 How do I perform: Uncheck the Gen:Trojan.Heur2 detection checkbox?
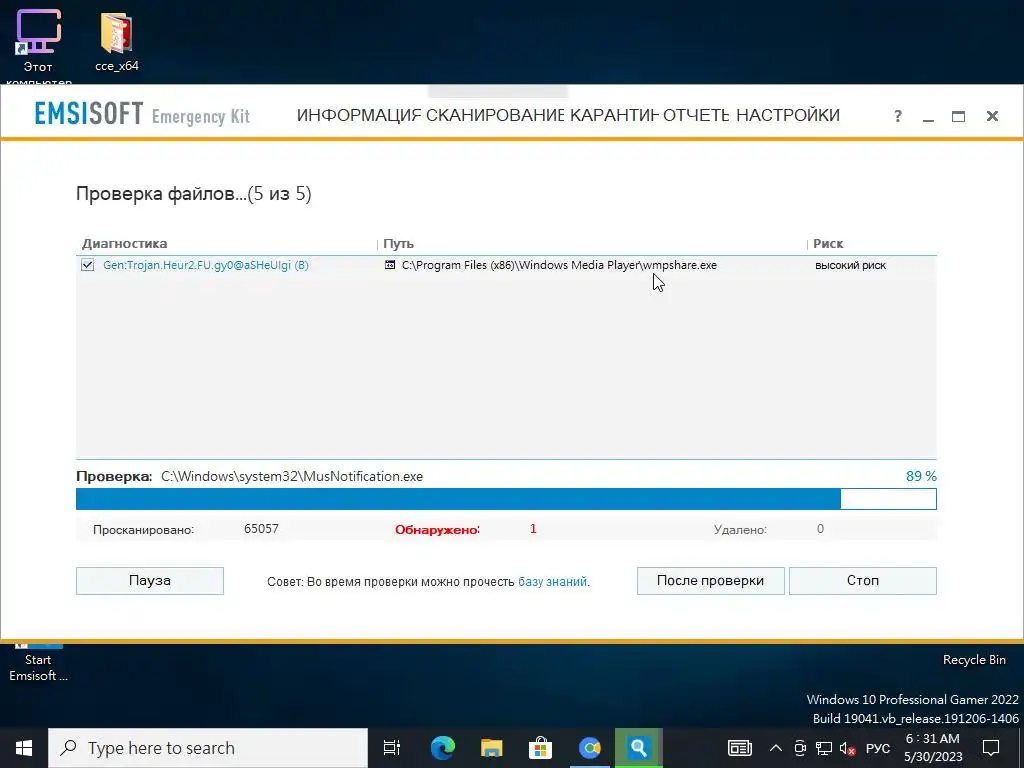coord(88,265)
